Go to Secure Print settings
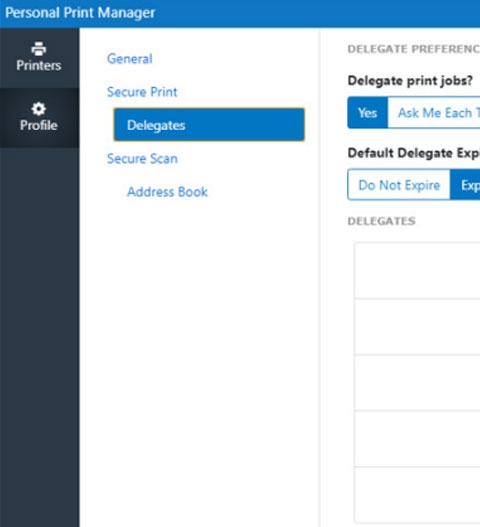The width and height of the screenshot is (480, 527). pyautogui.click(x=142, y=92)
